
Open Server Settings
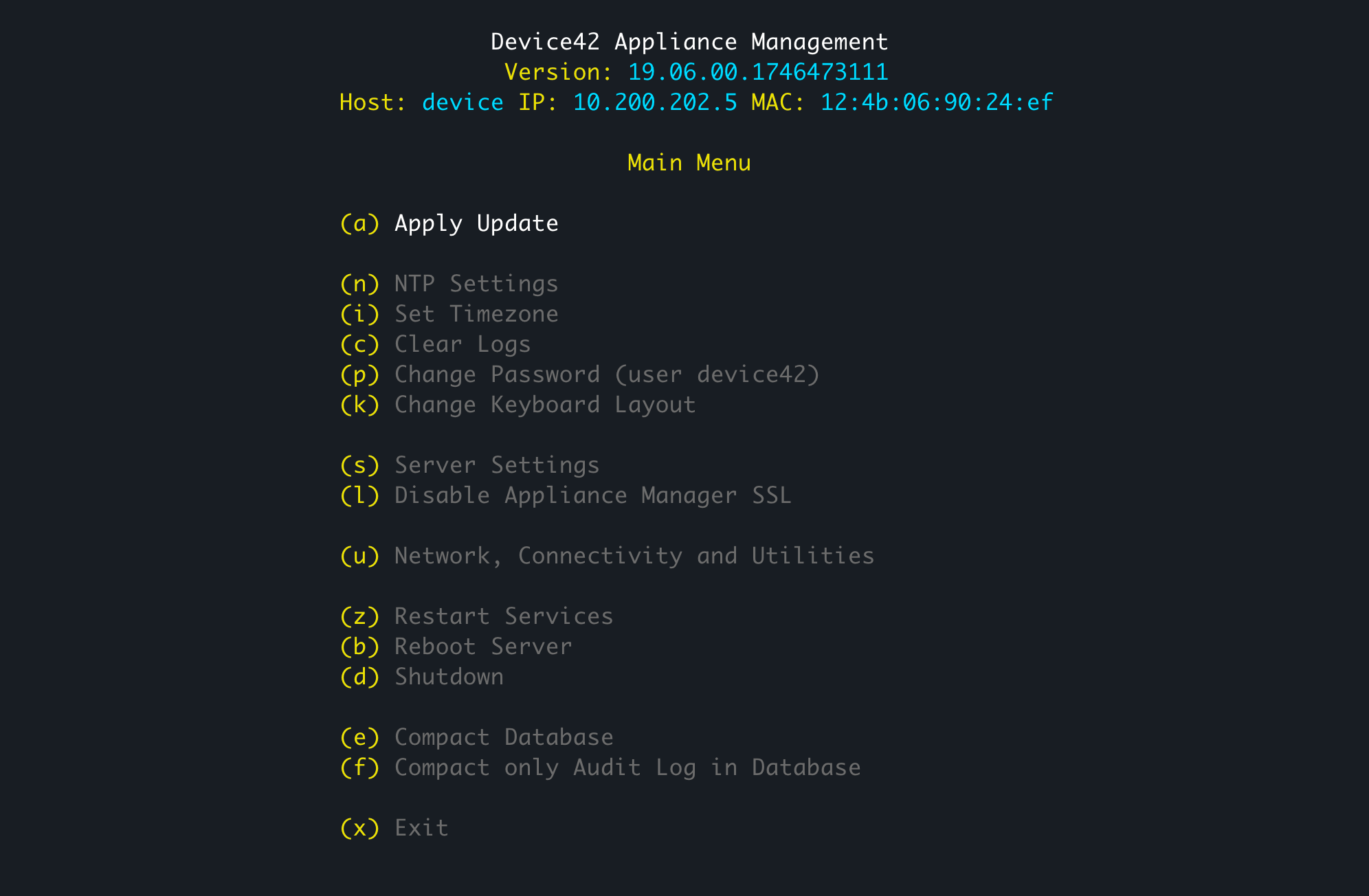496,464
